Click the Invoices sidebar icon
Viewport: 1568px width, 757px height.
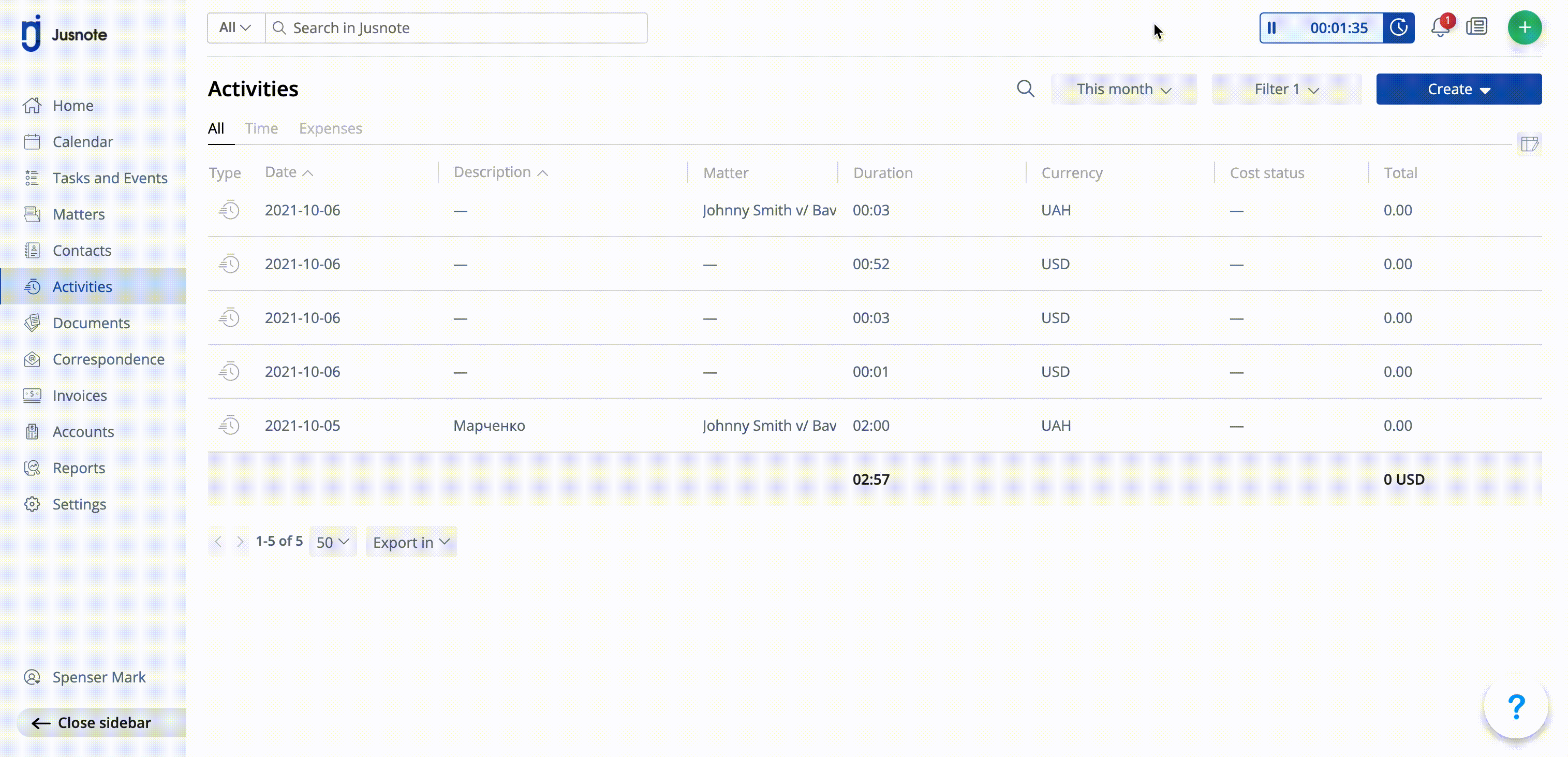pos(32,395)
